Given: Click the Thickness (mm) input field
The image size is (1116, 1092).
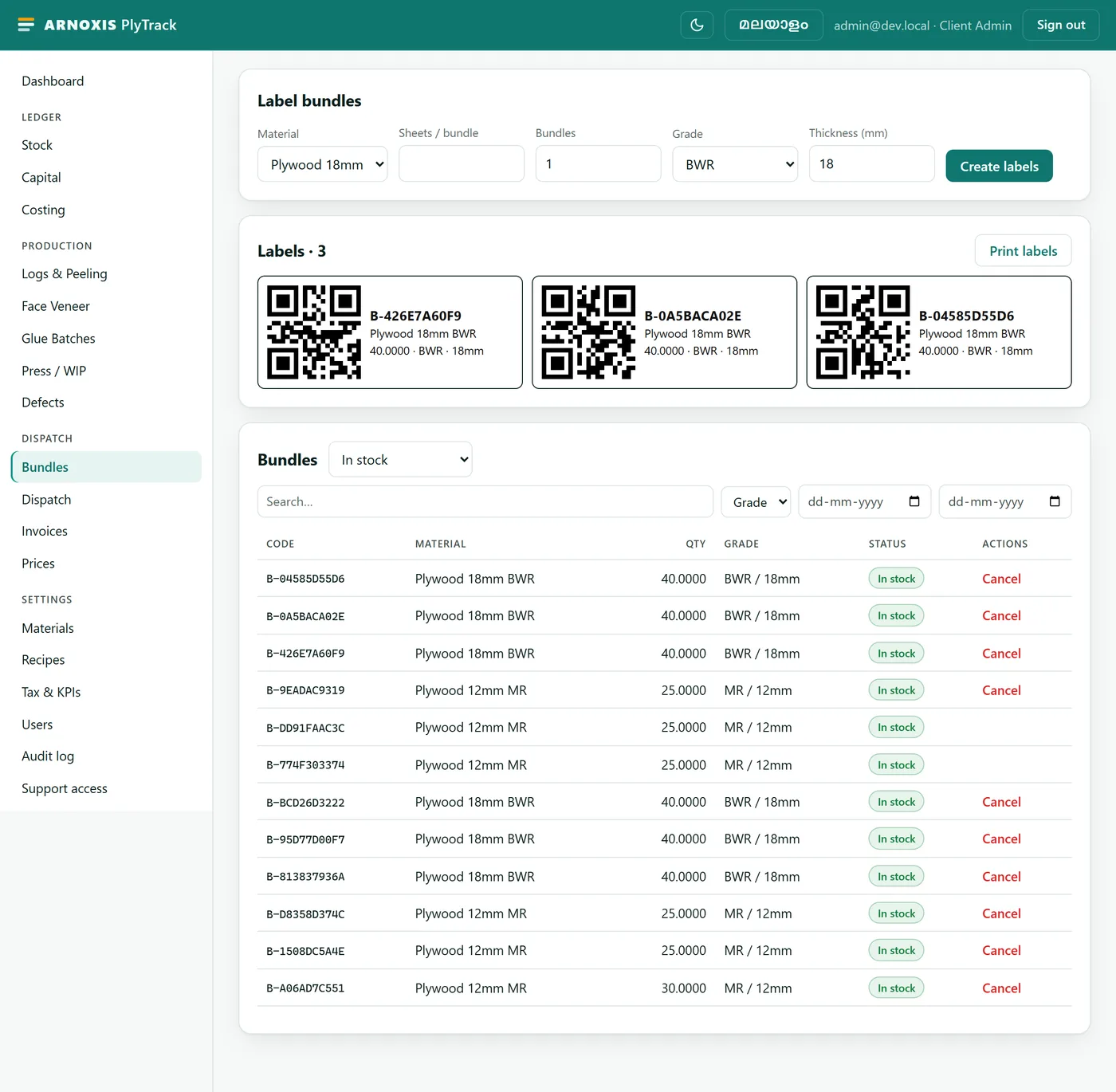Looking at the screenshot, I should (871, 163).
